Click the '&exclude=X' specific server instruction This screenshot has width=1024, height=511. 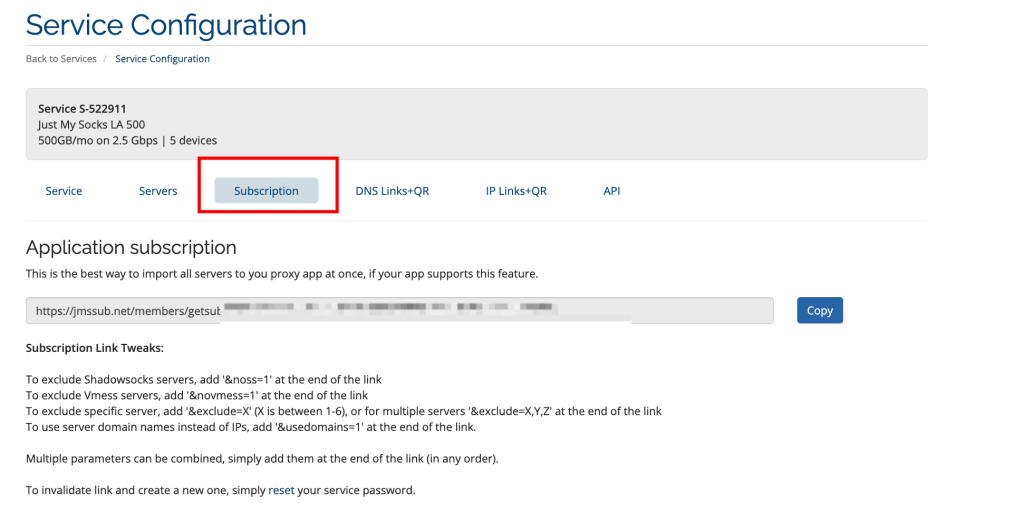pos(344,412)
